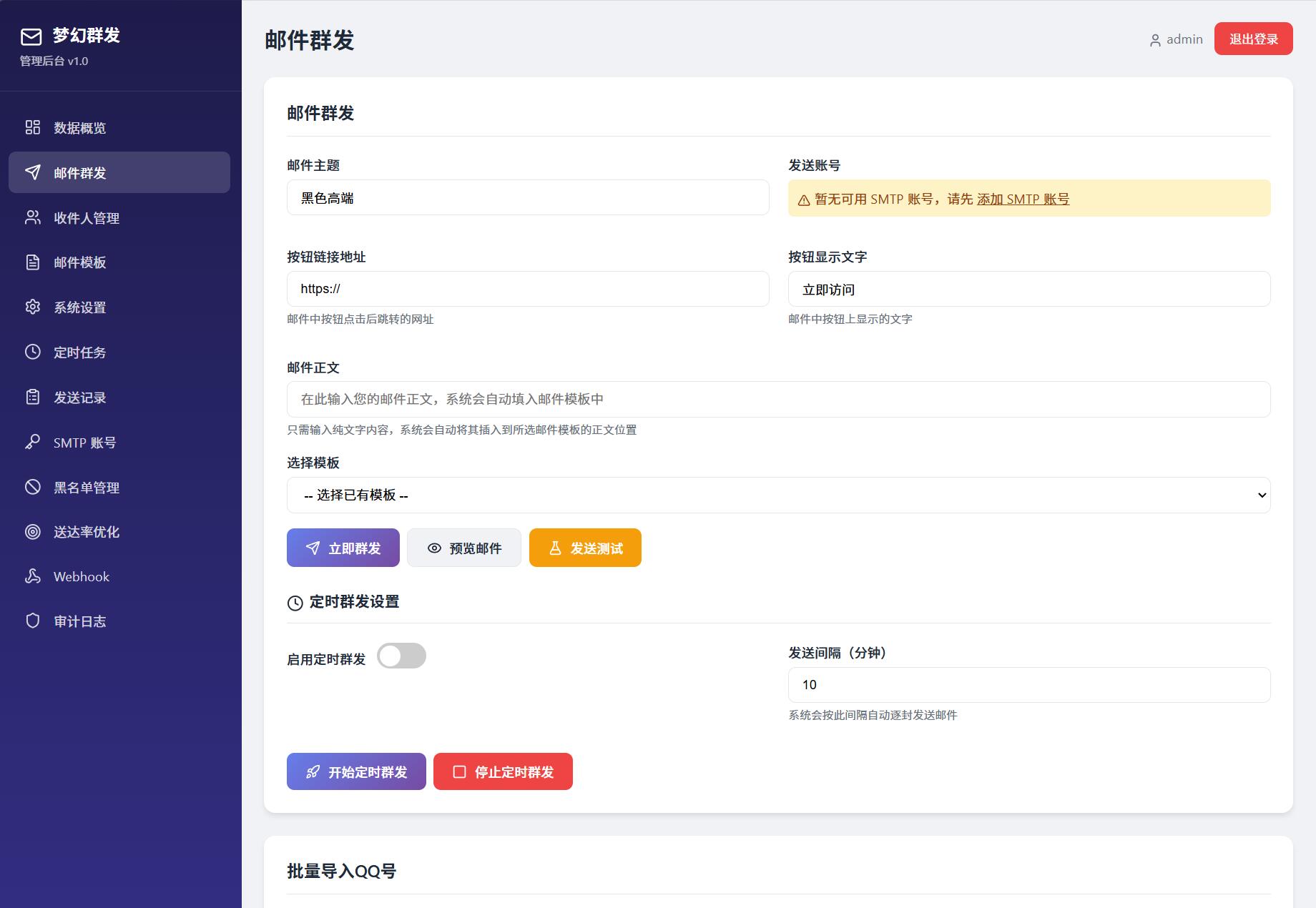Screen dimensions: 1316x908
Task: Click the Webhook icon in the sidebar
Action: (x=33, y=576)
